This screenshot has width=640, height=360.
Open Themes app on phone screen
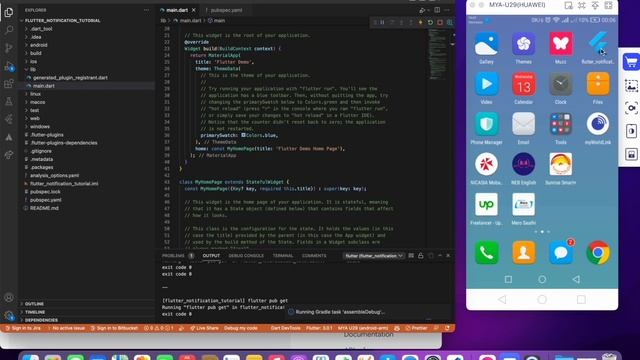pyautogui.click(x=523, y=48)
